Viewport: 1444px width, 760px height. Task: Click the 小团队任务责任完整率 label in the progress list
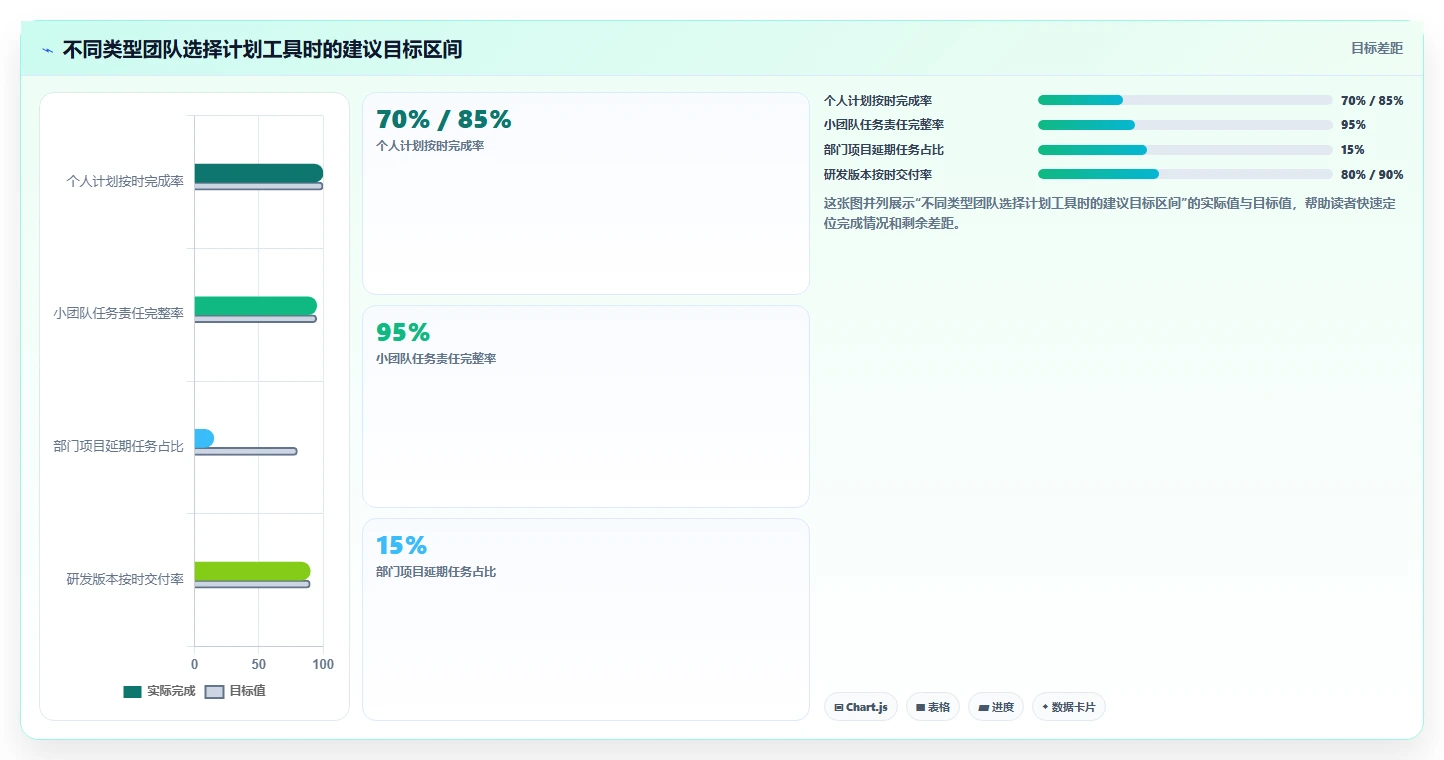(x=884, y=125)
